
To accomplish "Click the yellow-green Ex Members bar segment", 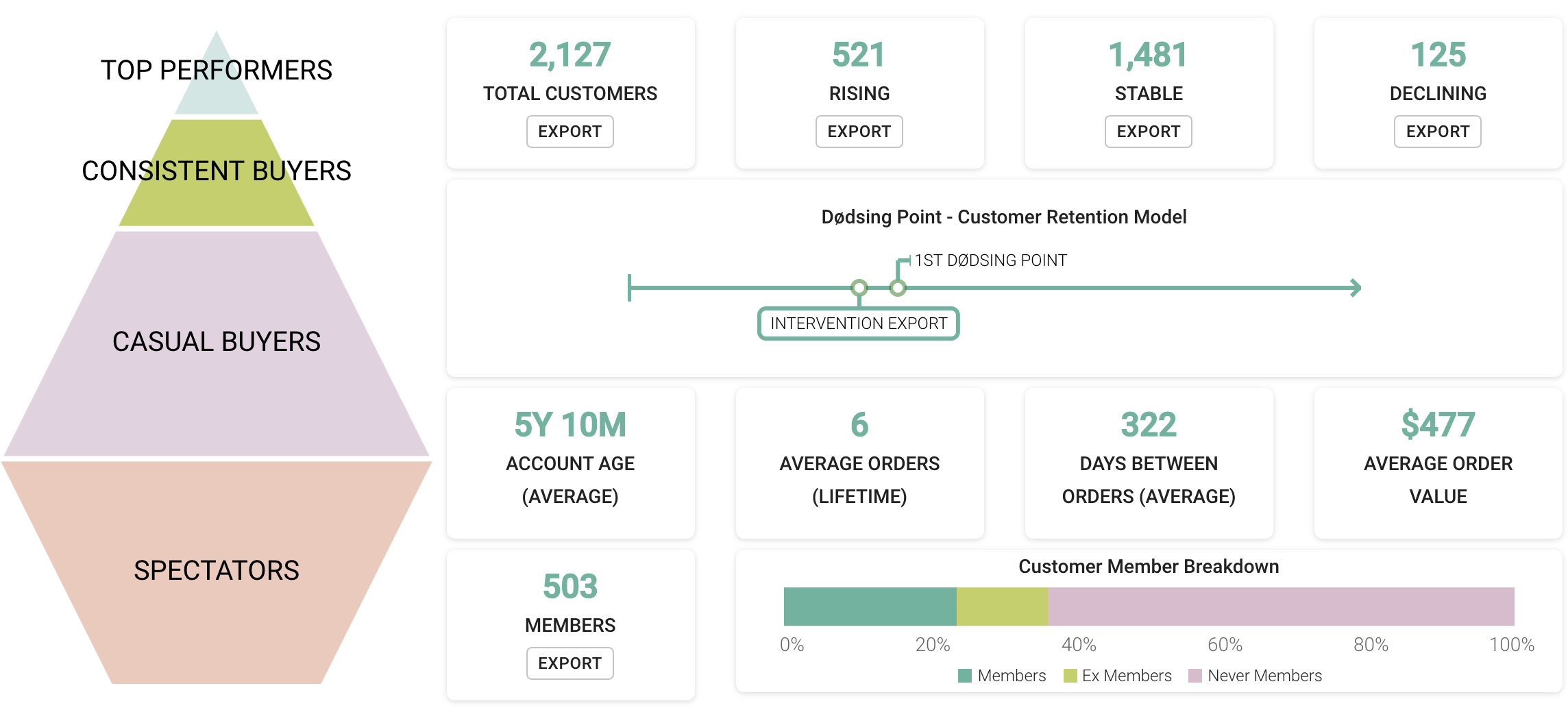I will tap(1002, 607).
